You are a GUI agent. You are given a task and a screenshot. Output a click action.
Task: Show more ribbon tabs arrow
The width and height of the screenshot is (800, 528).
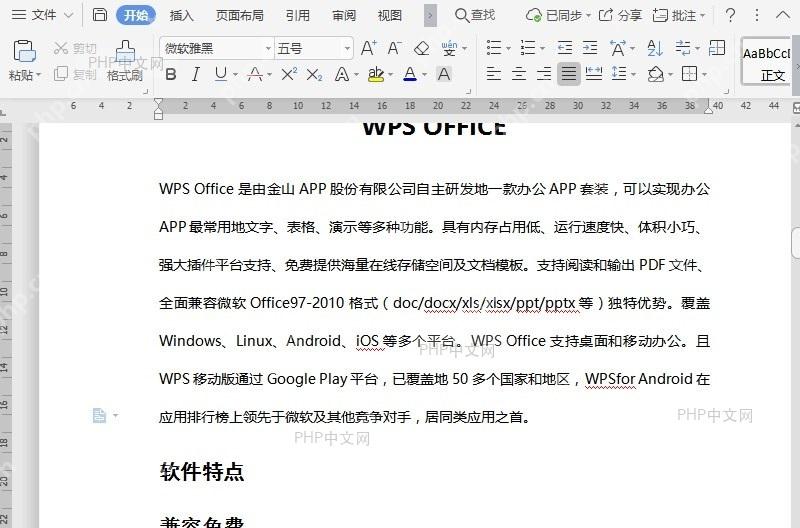click(x=430, y=15)
